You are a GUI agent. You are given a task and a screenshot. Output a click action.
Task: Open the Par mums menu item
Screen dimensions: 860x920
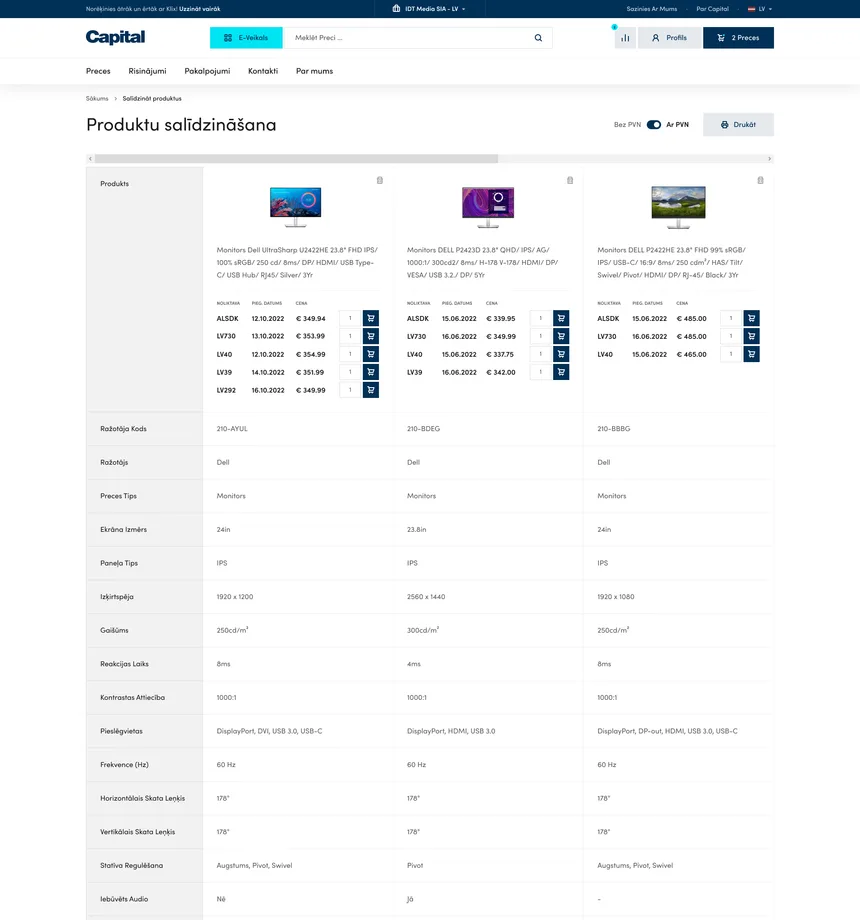[314, 71]
